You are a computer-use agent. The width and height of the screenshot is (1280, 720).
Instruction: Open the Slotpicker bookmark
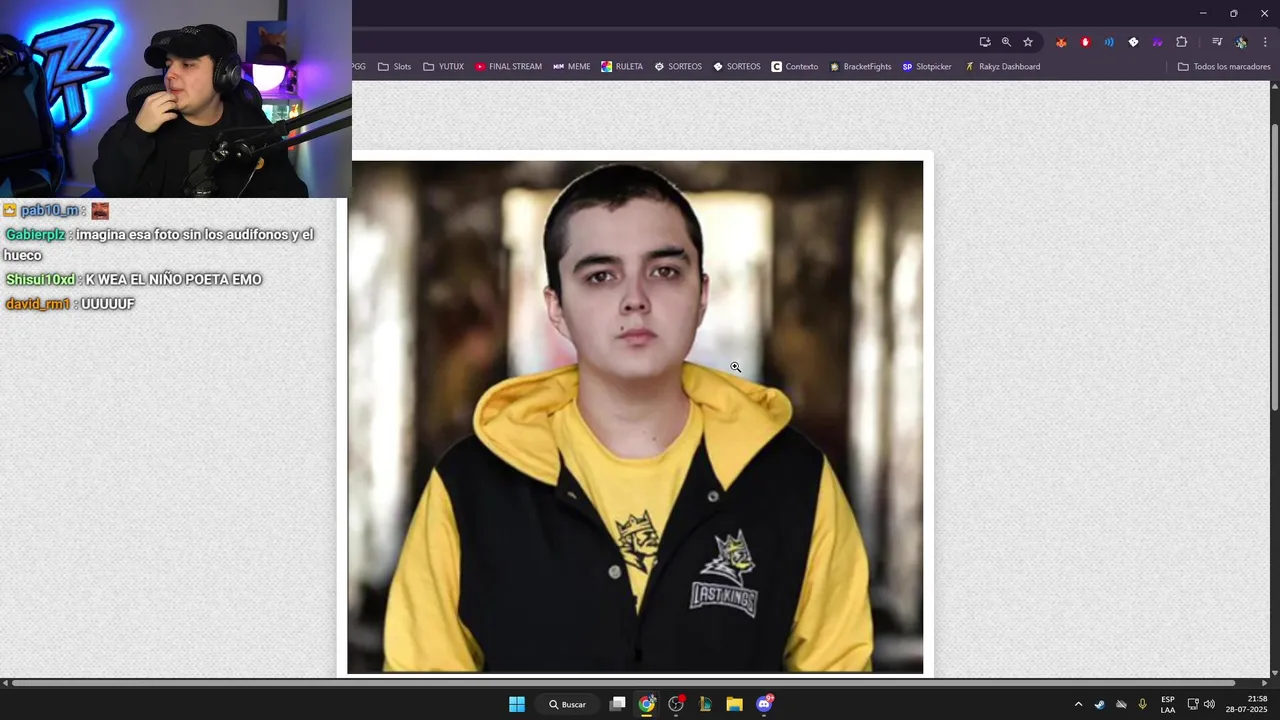tap(927, 67)
